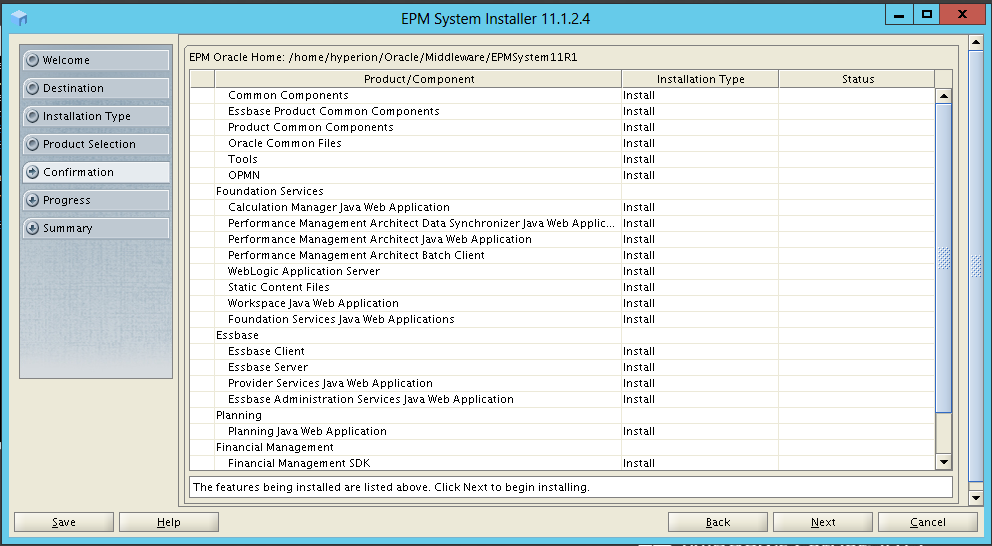The image size is (992, 546).
Task: Select the Oracle Common Files row
Action: point(562,144)
